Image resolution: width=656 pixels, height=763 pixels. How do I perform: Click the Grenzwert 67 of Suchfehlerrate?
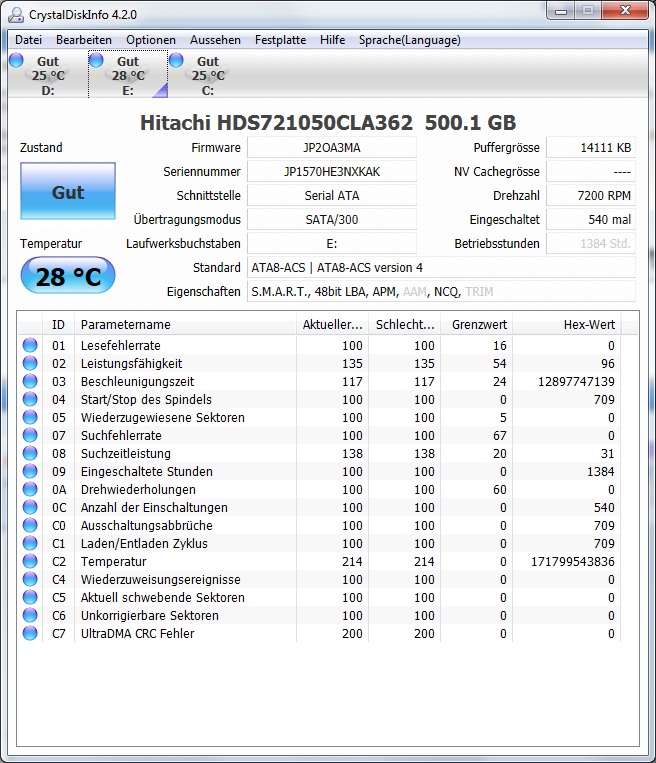(x=500, y=436)
